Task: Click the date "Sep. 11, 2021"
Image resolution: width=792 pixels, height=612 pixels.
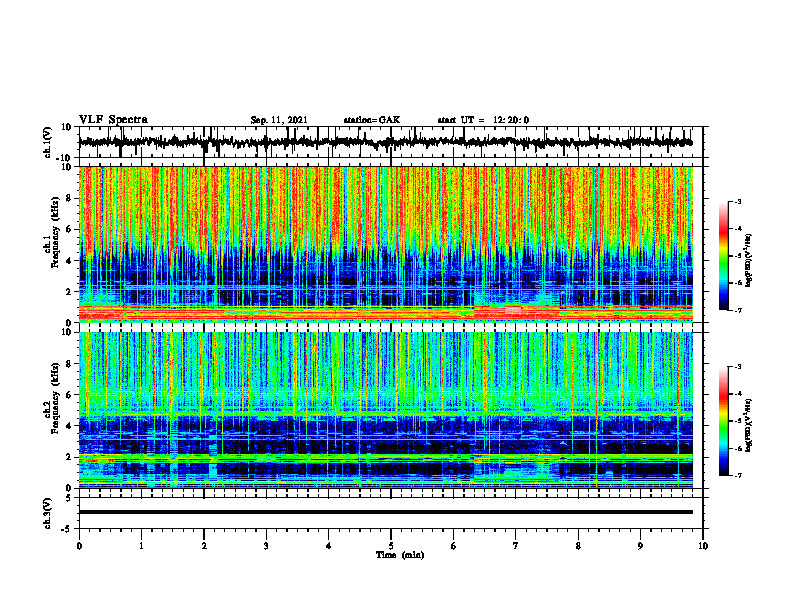Action: (279, 120)
